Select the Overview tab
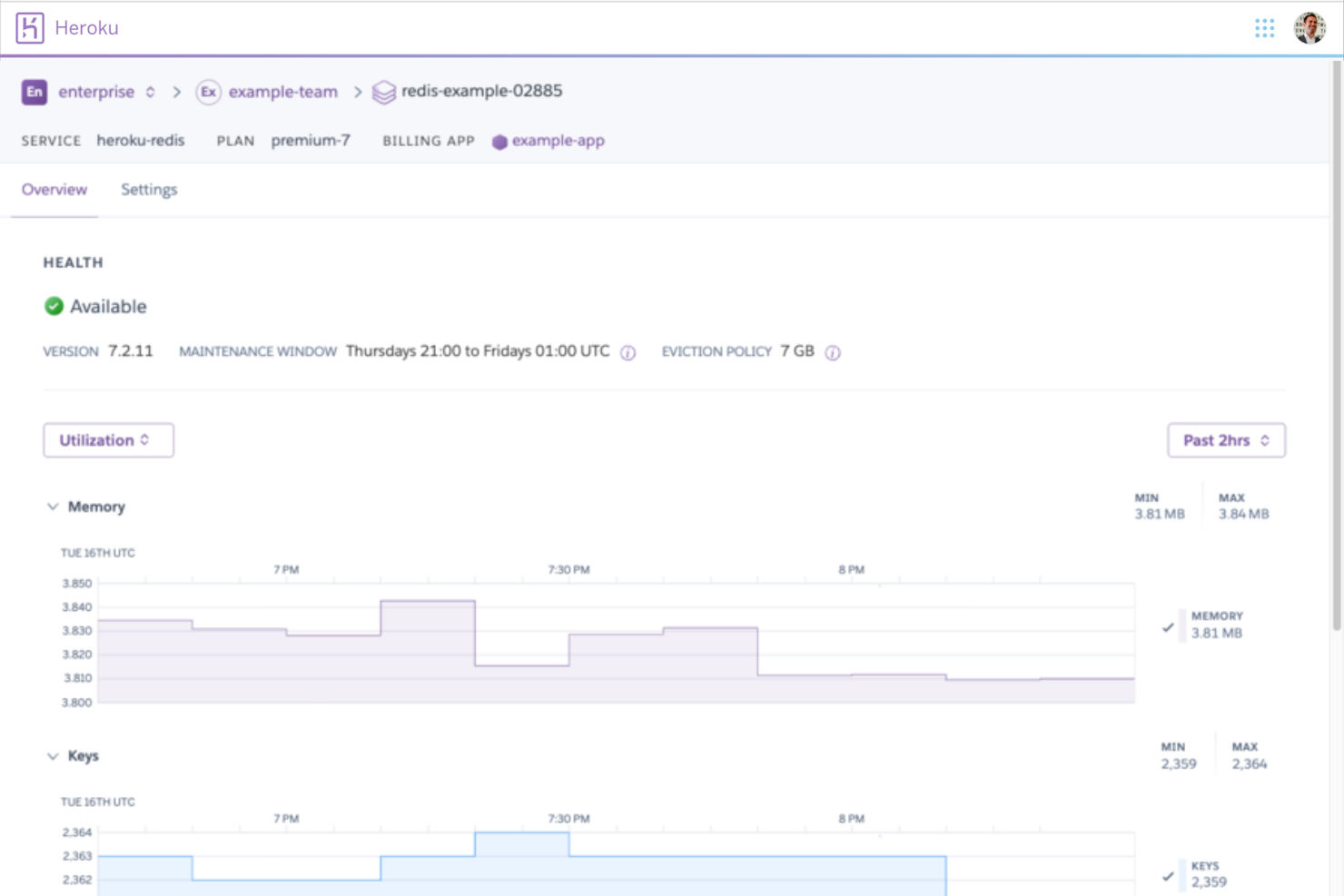The image size is (1344, 896). 54,189
